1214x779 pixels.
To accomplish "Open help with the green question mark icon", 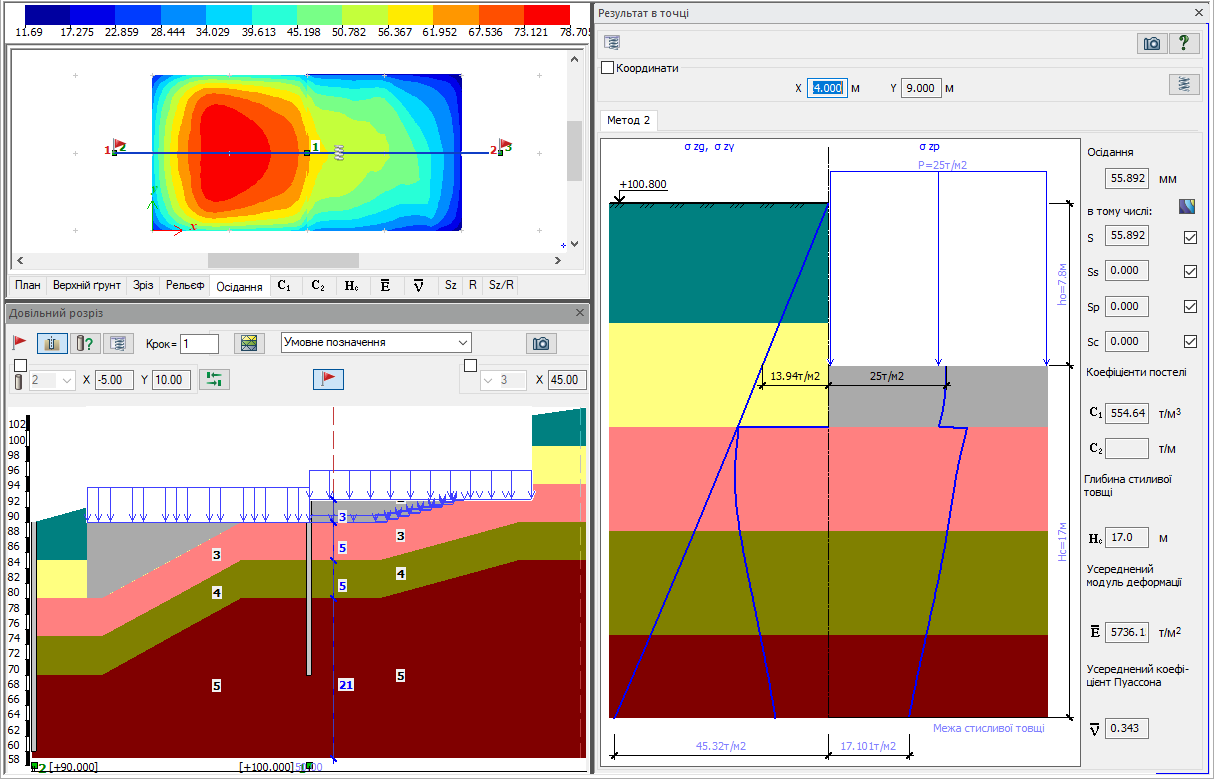I will point(1184,43).
